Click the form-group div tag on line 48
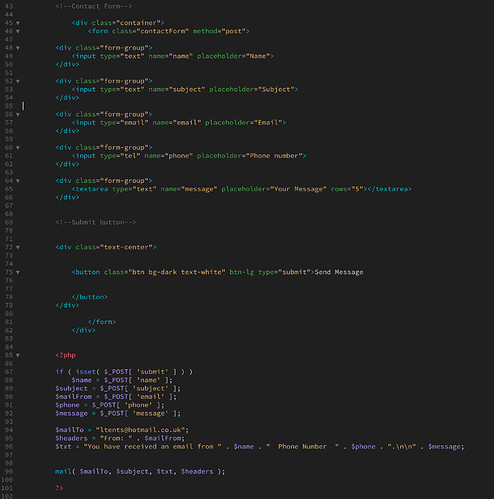 click(x=104, y=48)
